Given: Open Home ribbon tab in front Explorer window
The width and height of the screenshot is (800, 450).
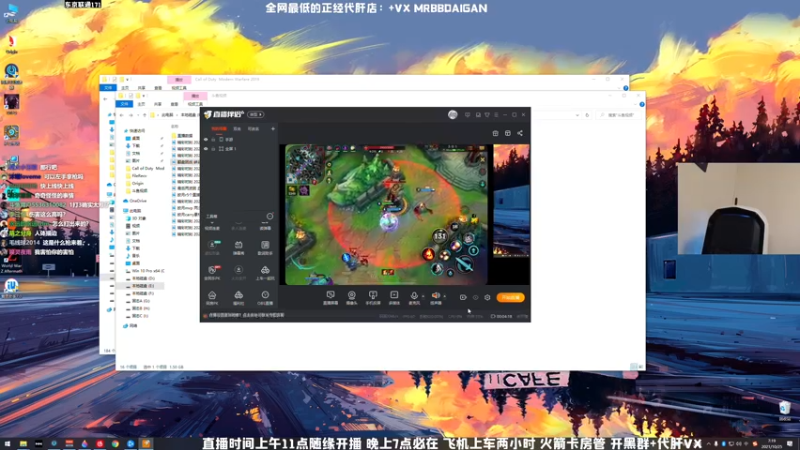Looking at the screenshot, I should pyautogui.click(x=141, y=104).
